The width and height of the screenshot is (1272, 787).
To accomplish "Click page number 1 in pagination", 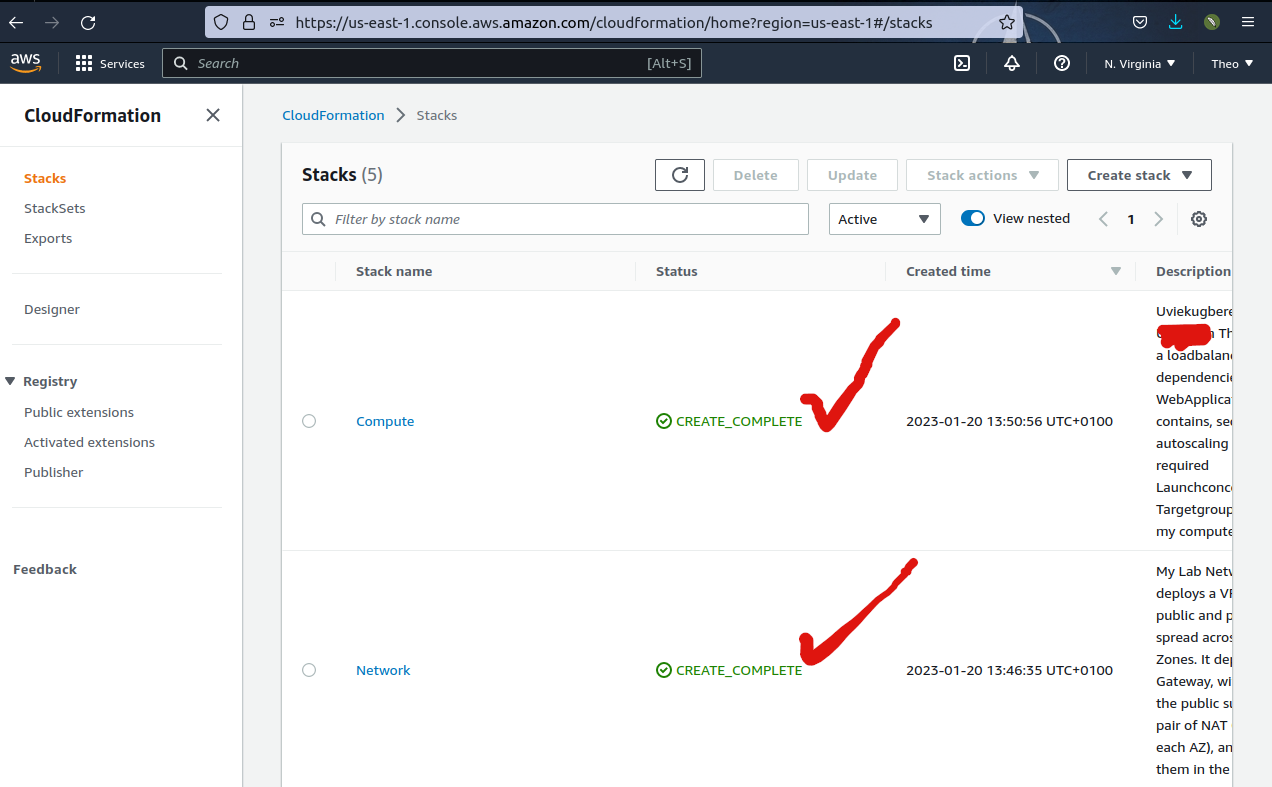I will pyautogui.click(x=1131, y=219).
